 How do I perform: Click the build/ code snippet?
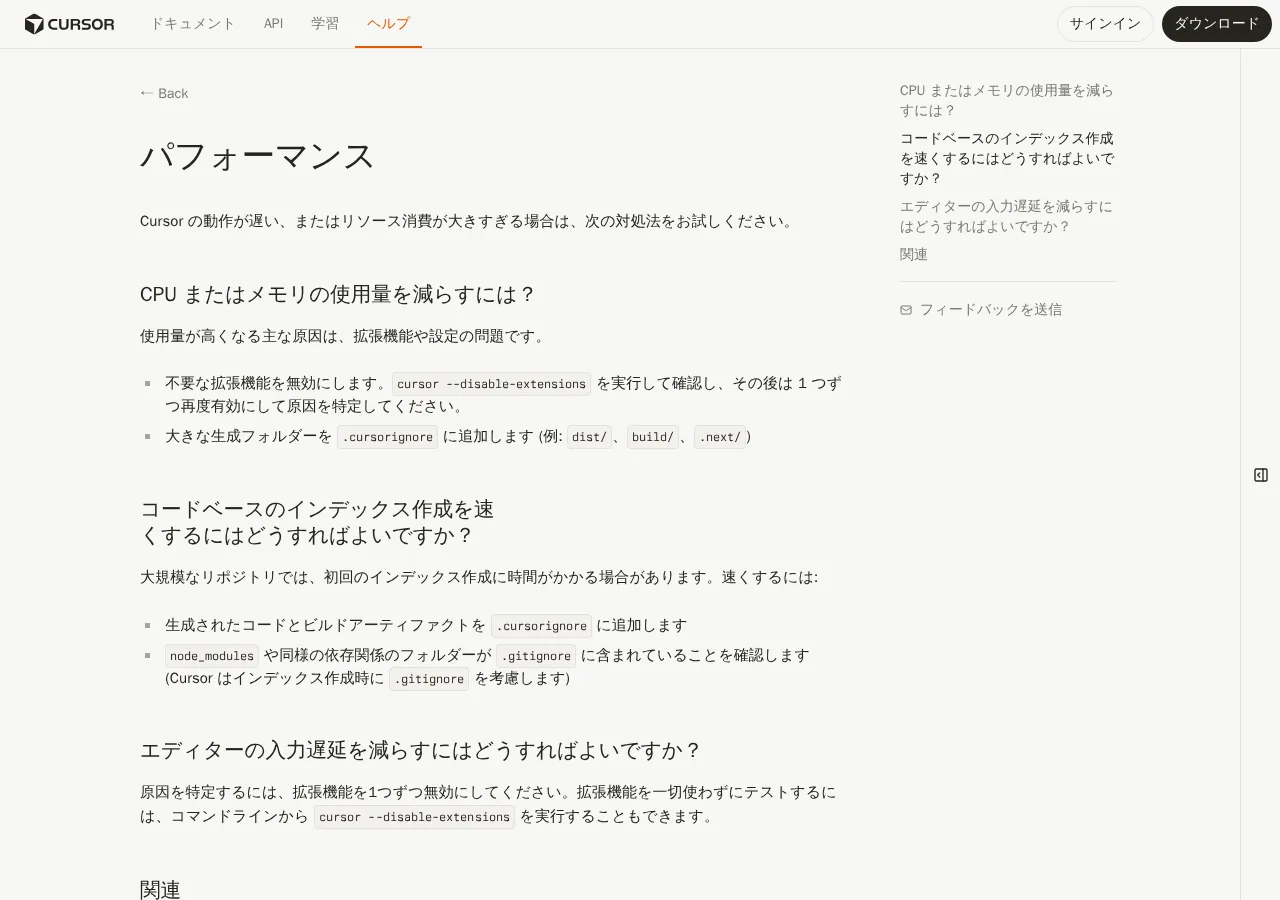(x=653, y=437)
